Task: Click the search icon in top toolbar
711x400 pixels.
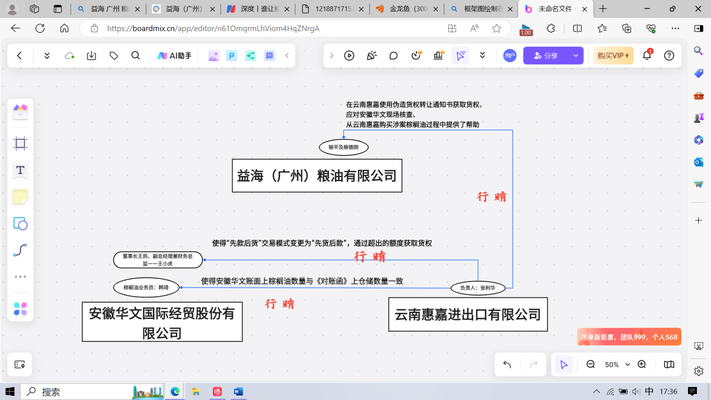Action: click(x=135, y=56)
